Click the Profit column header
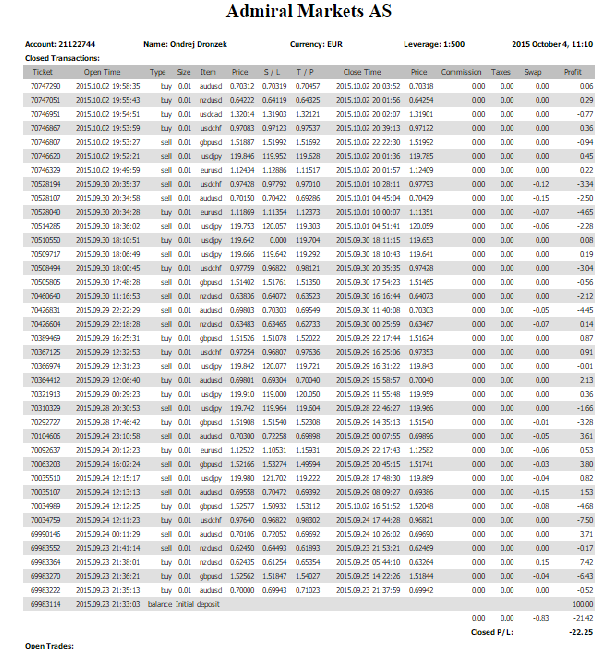 coord(572,72)
